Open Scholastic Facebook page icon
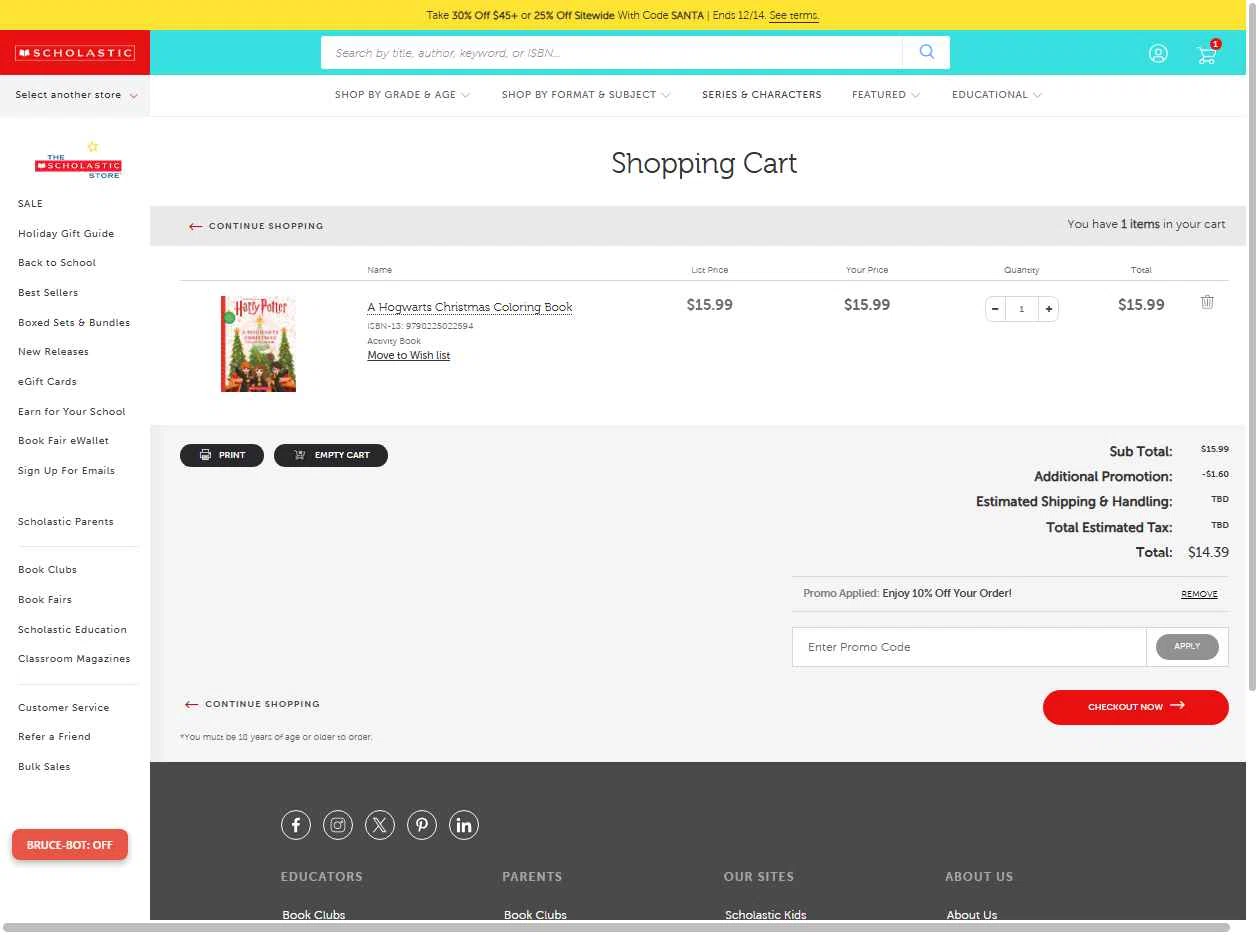This screenshot has width=1259, height=935. 296,825
